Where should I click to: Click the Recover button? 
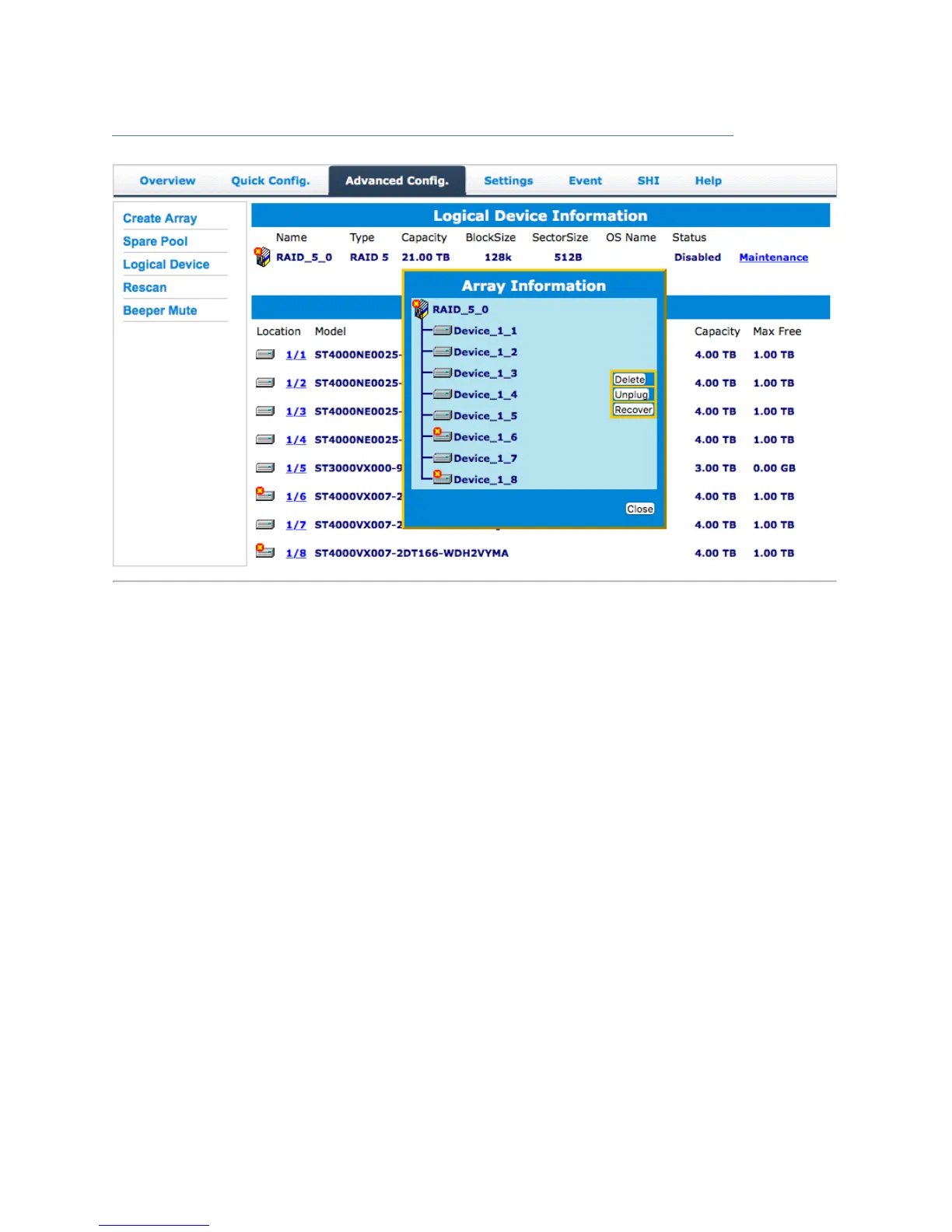coord(633,410)
